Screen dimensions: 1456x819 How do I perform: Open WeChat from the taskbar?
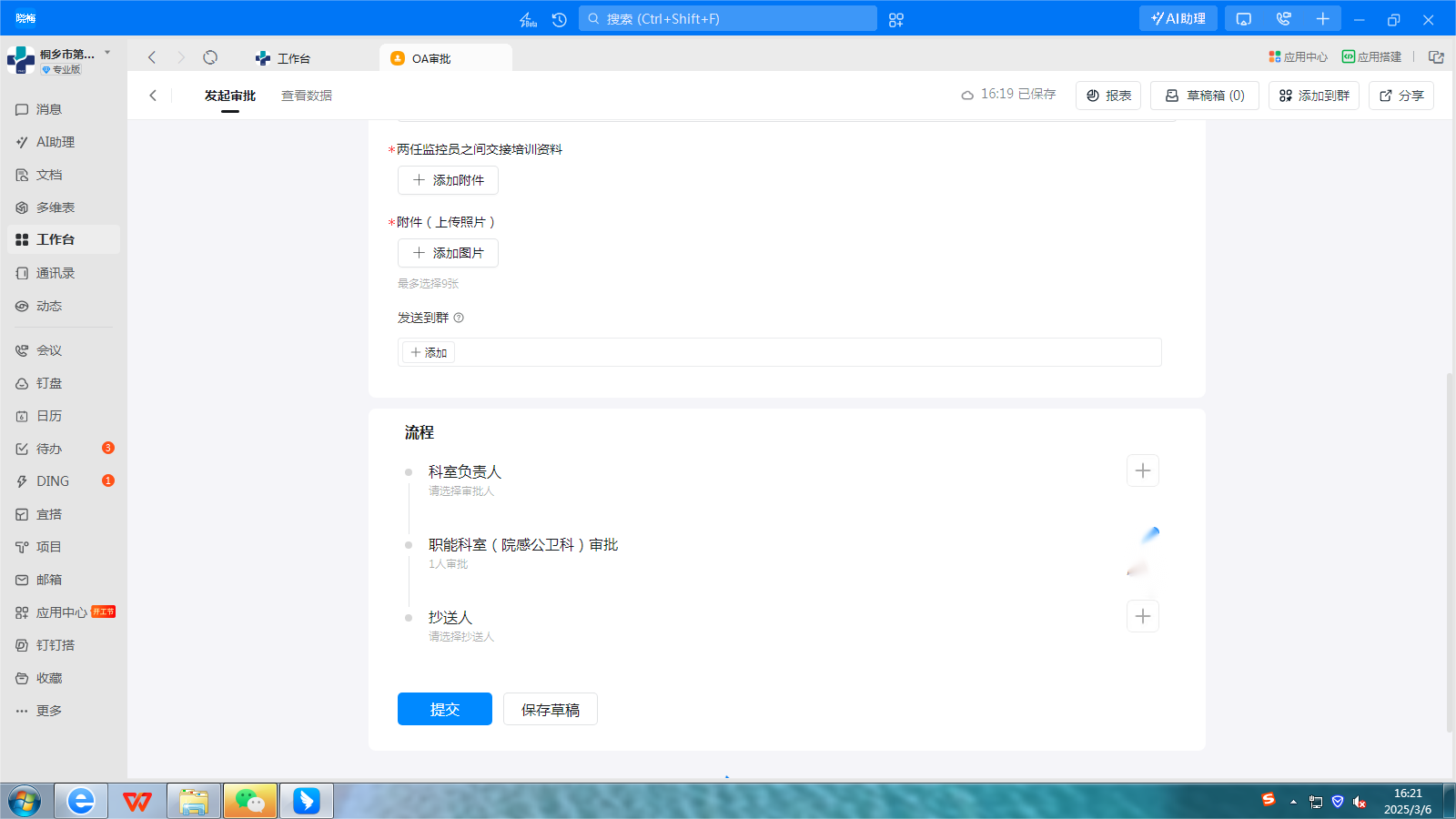(249, 801)
